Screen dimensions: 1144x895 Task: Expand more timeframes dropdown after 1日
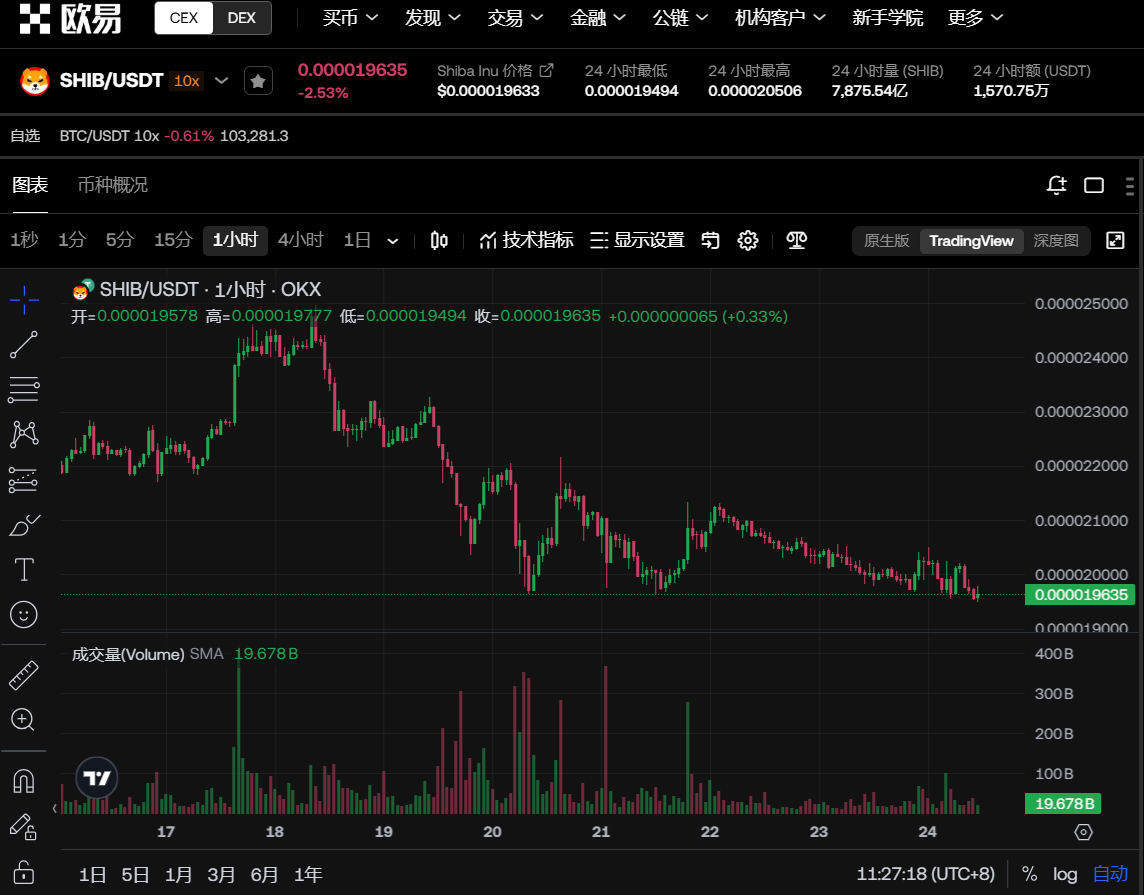coord(393,241)
